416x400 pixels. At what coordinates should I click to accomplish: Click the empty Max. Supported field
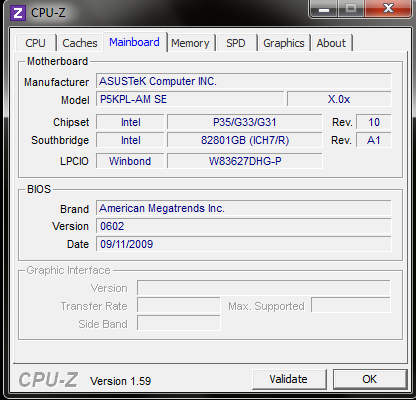point(351,306)
